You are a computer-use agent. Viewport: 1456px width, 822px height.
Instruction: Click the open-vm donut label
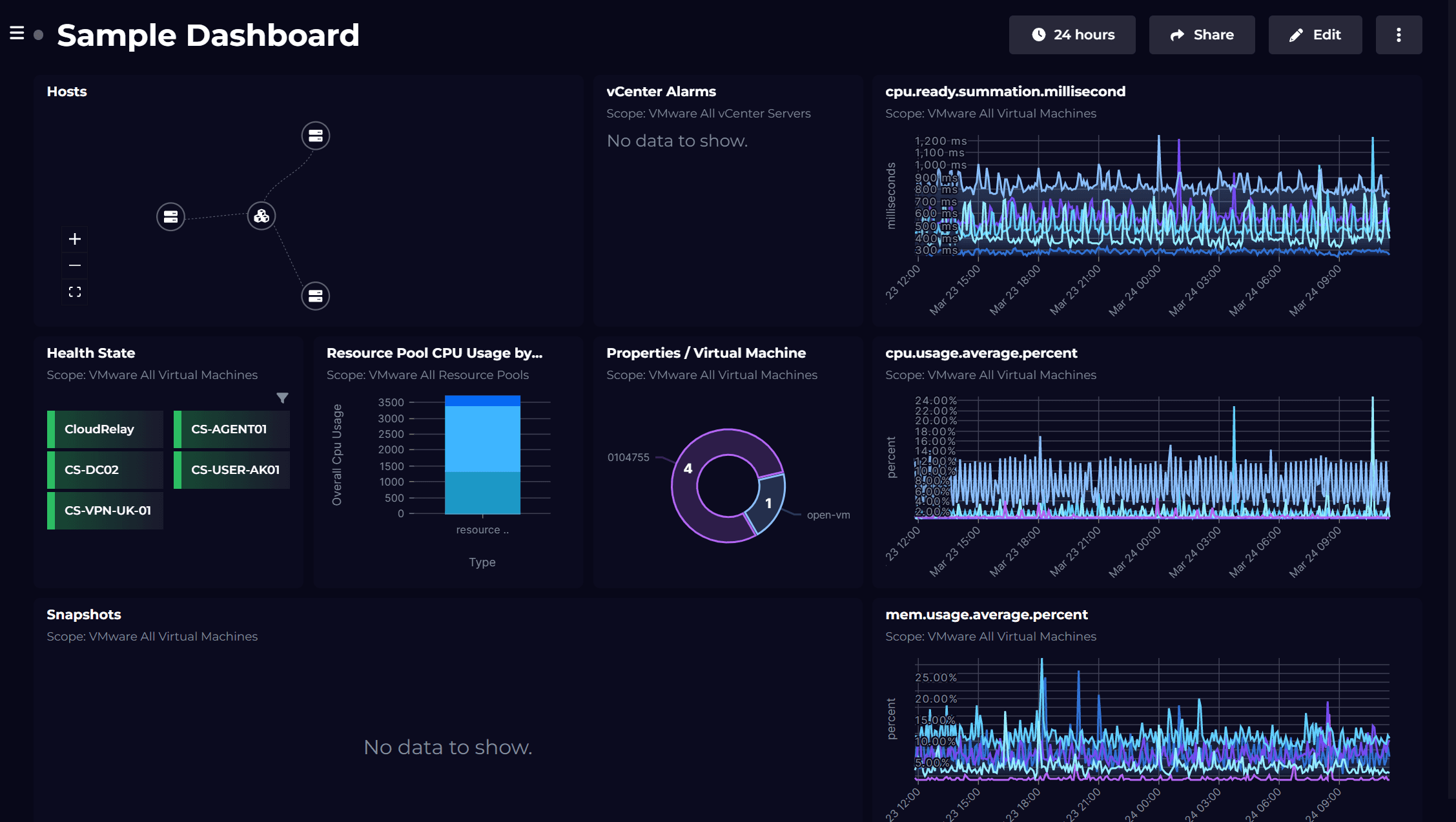coord(828,515)
